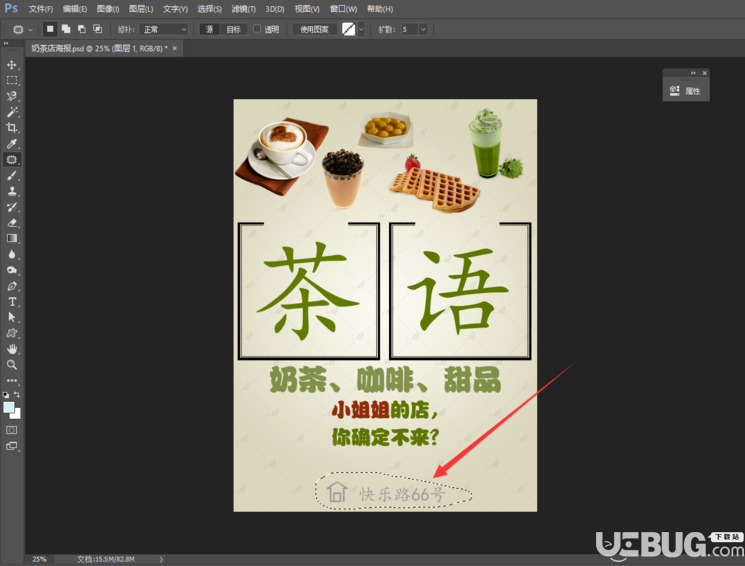This screenshot has width=745, height=566.
Task: Select the Clone Stamp tool
Action: [12, 191]
